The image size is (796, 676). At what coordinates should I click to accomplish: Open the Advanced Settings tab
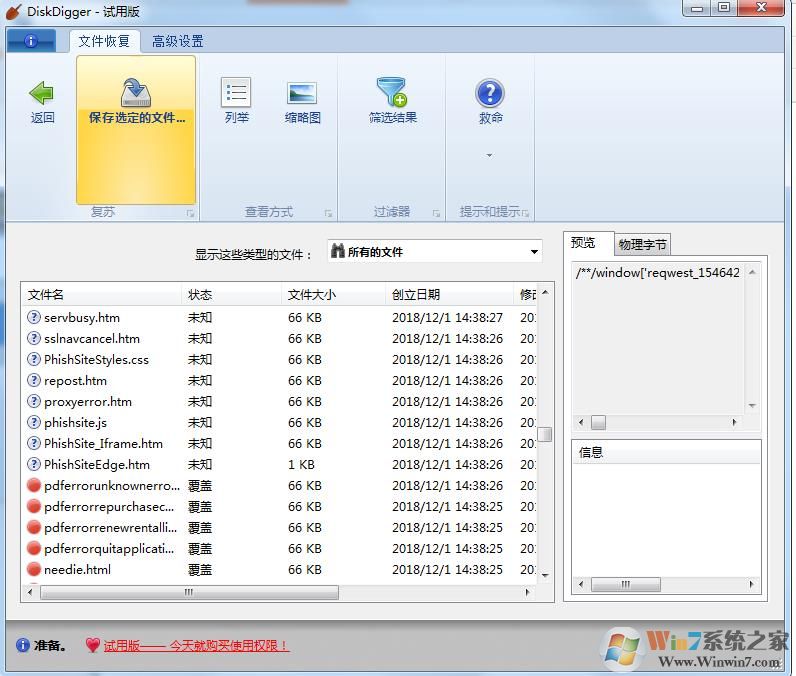click(178, 41)
